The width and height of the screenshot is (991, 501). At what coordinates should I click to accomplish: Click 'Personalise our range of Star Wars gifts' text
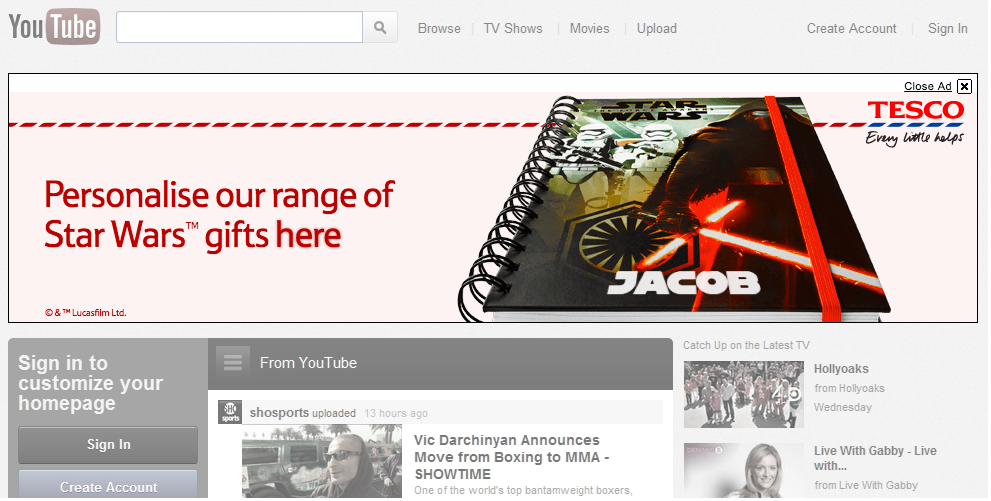(x=219, y=215)
